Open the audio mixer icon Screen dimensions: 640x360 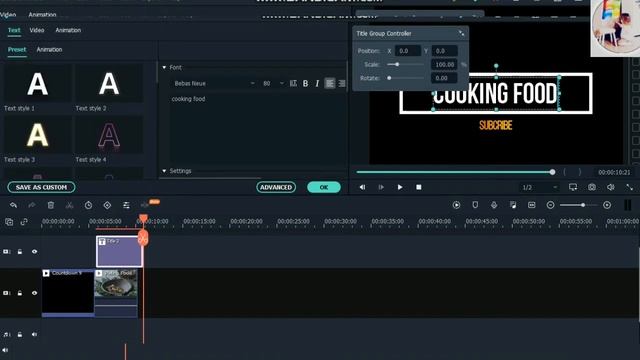tap(513, 205)
